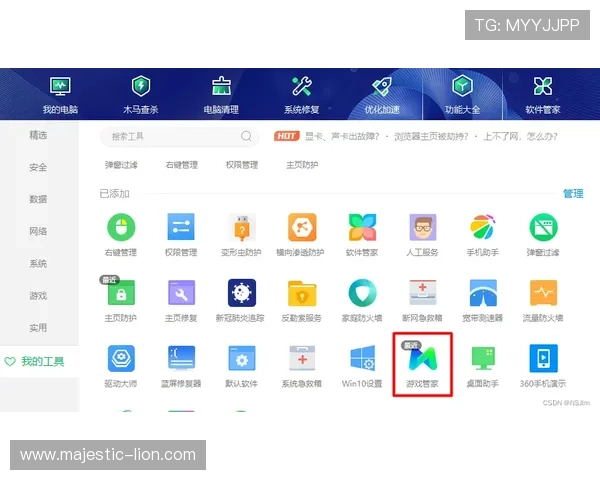Open 手机助手 tool

pyautogui.click(x=483, y=235)
